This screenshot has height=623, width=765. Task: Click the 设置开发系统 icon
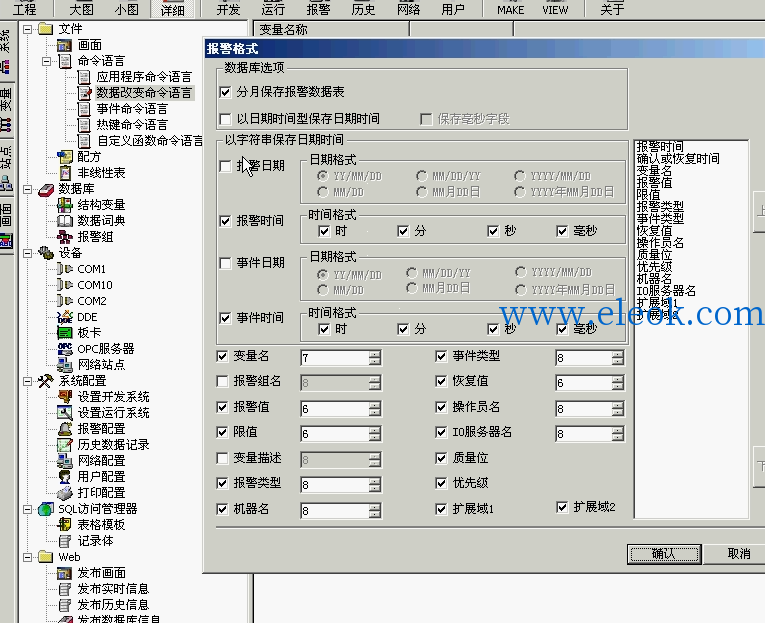[x=64, y=397]
